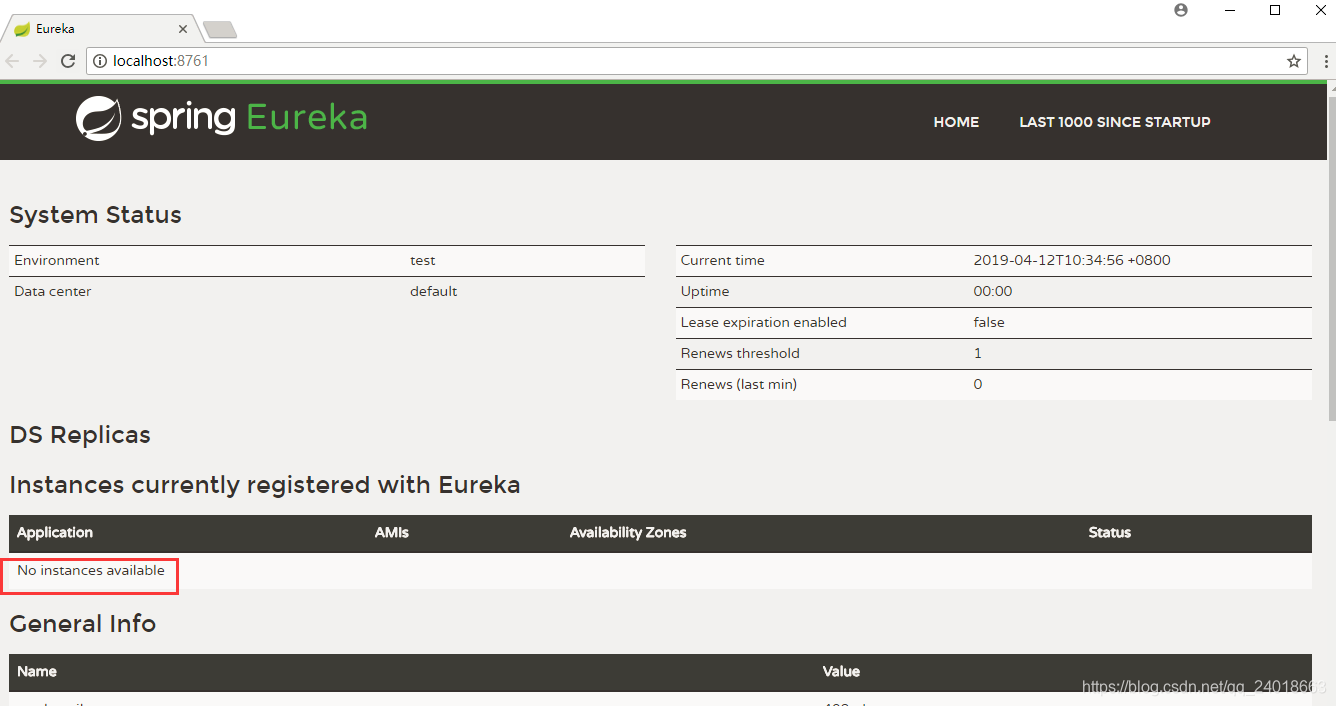Open the Chrome profile avatar icon
This screenshot has width=1336, height=706.
point(1181,10)
